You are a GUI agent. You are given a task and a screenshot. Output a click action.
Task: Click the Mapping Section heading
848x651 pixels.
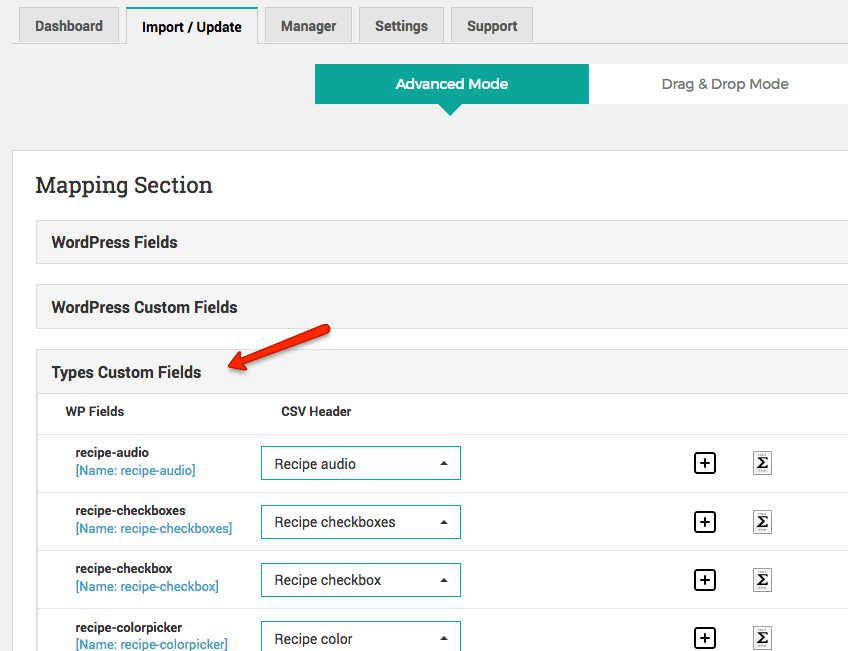point(124,185)
